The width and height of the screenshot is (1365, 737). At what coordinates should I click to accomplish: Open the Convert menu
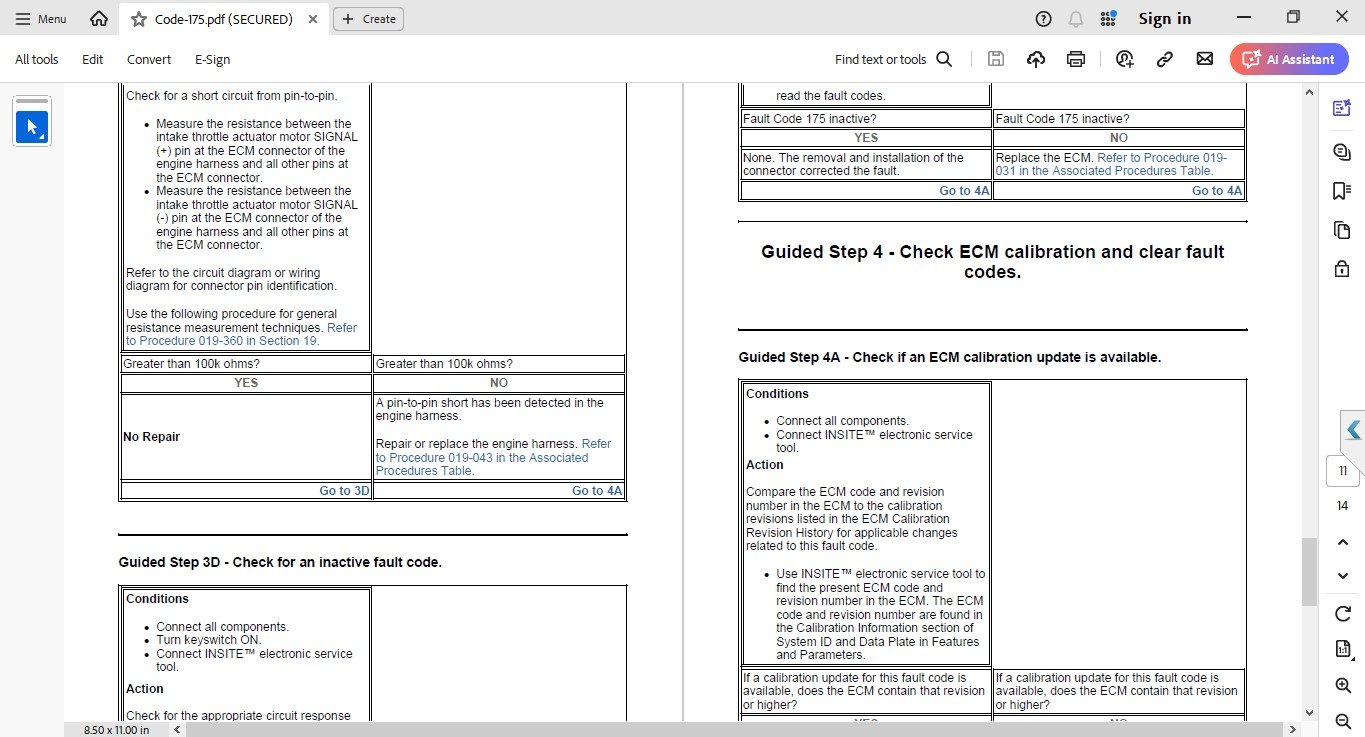point(149,59)
